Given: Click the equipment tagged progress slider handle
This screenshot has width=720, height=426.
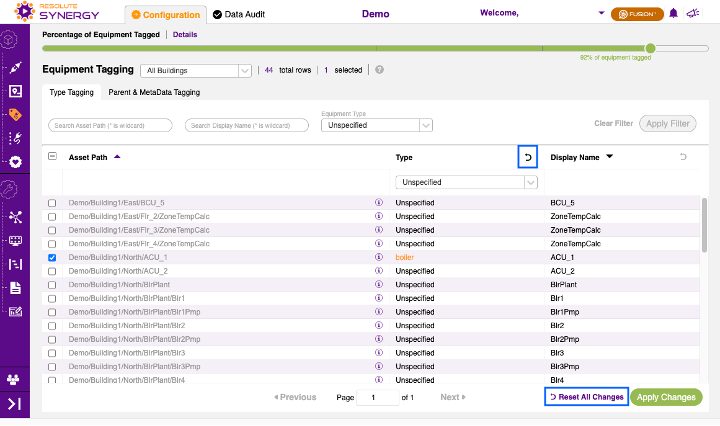Looking at the screenshot, I should coord(651,47).
